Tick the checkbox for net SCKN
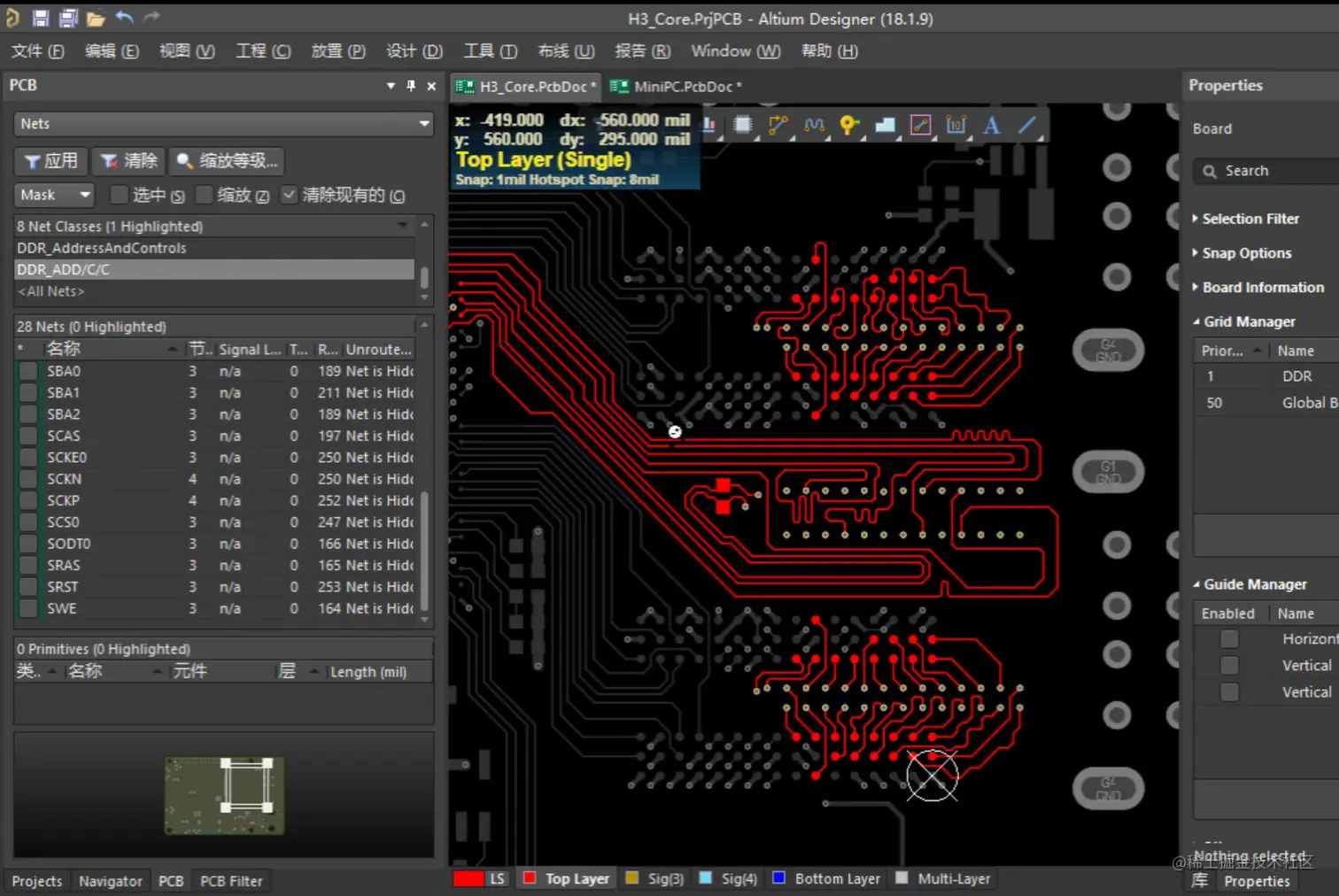Screen dimensions: 1339x896 28,479
